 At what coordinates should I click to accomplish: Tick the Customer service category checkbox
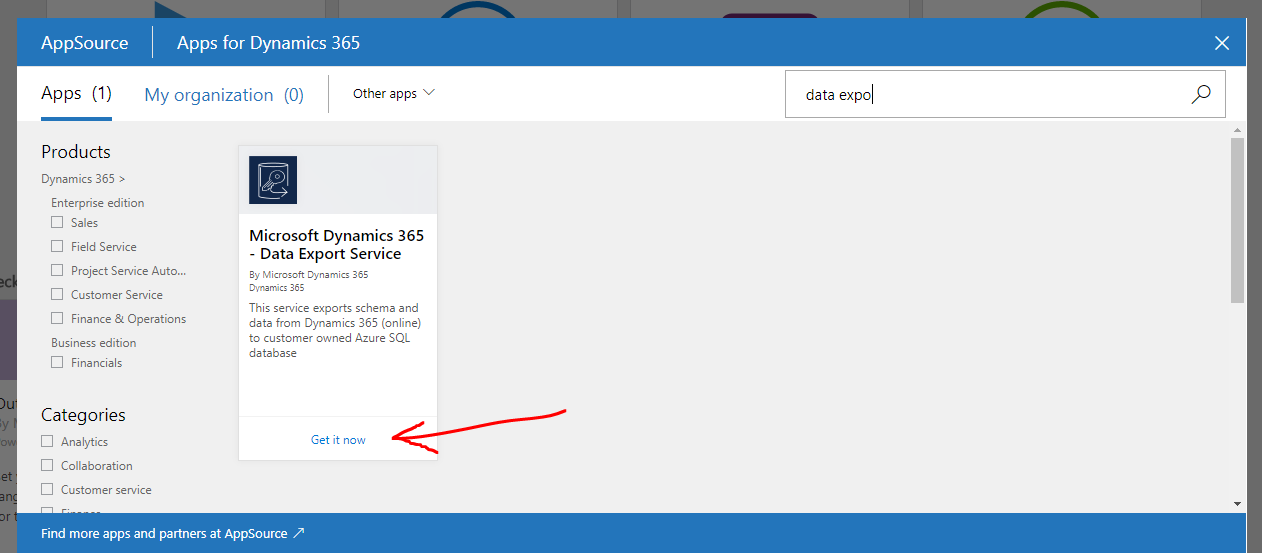[x=47, y=489]
